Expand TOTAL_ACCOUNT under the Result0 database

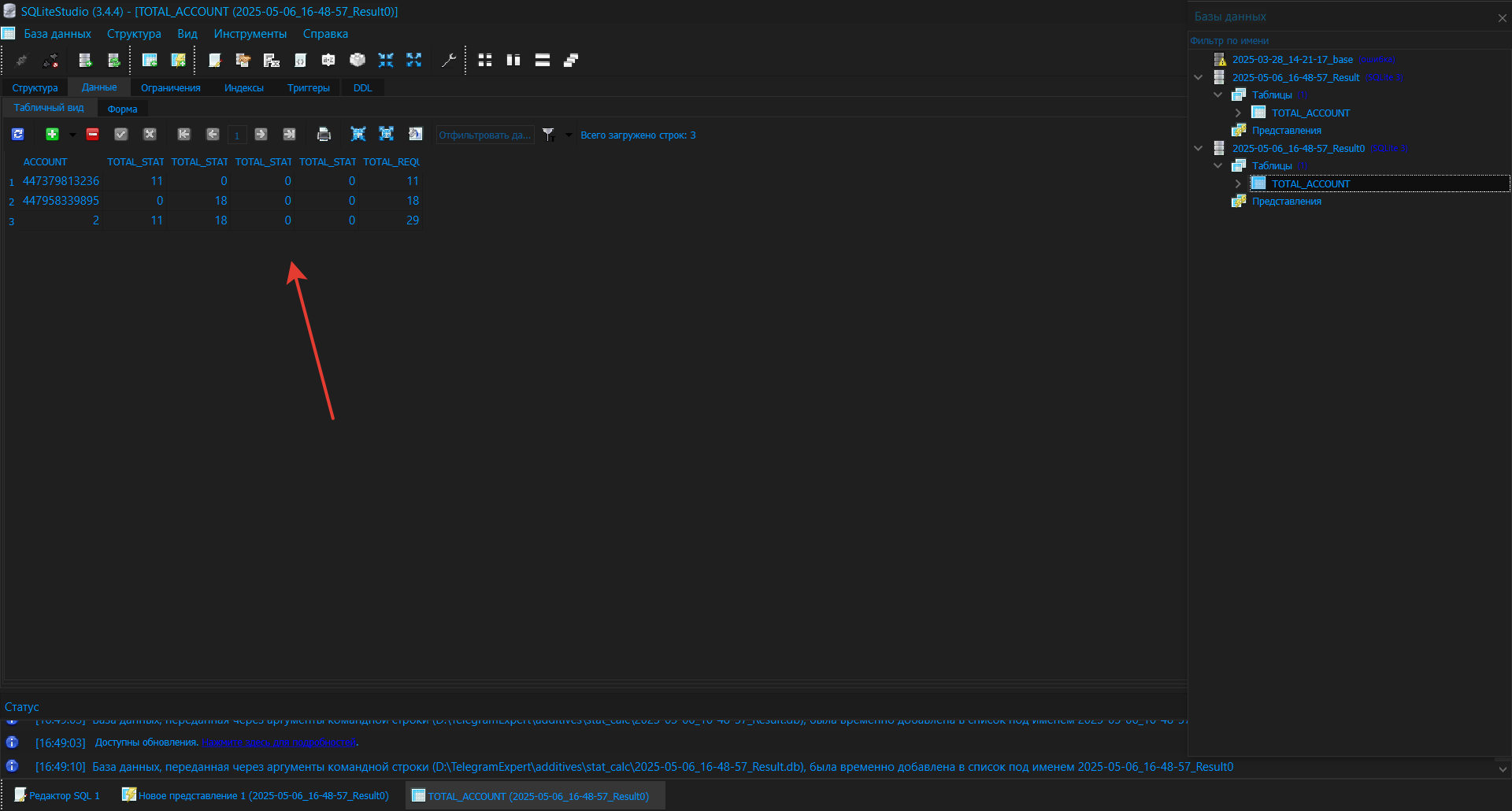tap(1238, 184)
